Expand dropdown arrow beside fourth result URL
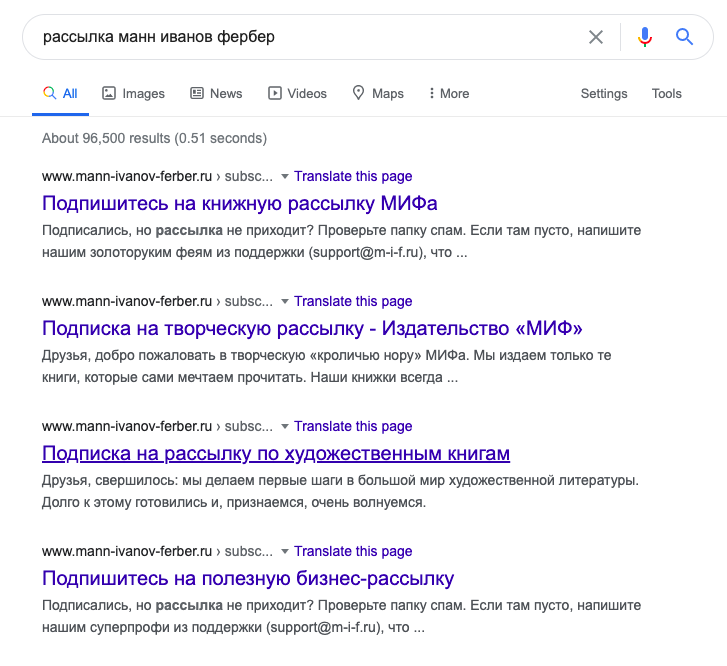The image size is (727, 666). click(x=285, y=551)
